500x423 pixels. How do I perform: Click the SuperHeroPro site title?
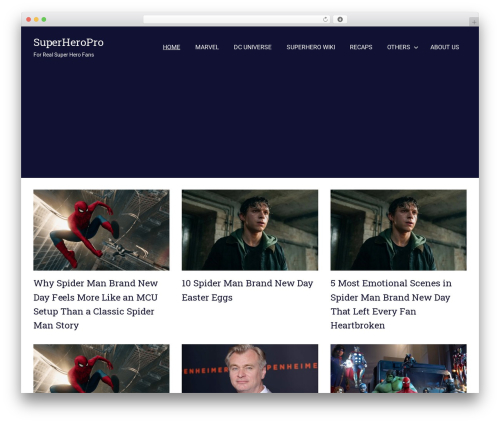(x=68, y=43)
